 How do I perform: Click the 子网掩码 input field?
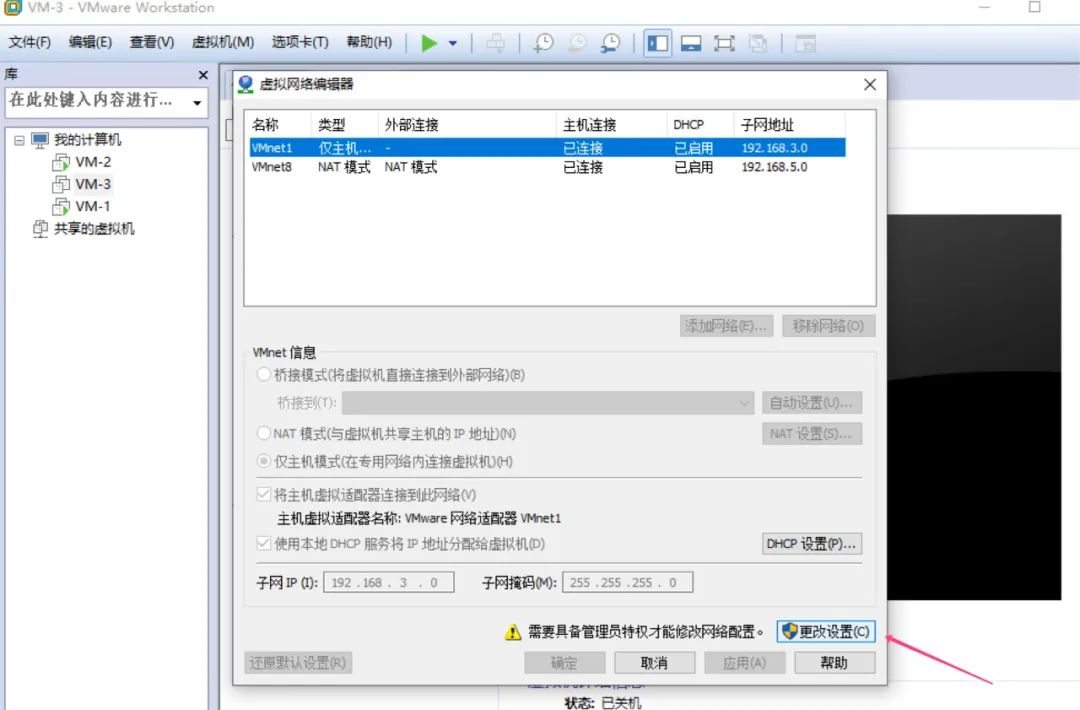[x=627, y=583]
